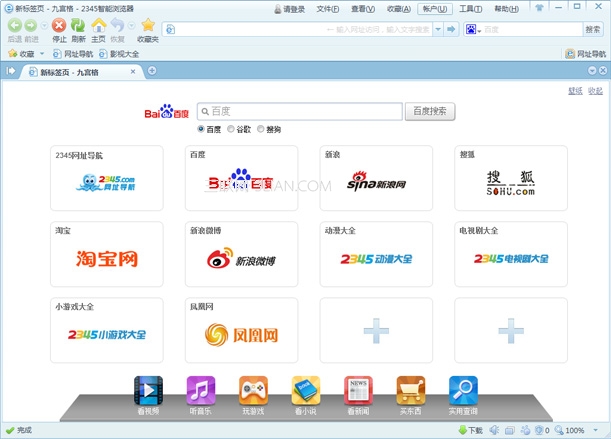Open the 网址导航 bookmark on favorites bar
Image resolution: width=611 pixels, height=439 pixels.
[x=73, y=54]
